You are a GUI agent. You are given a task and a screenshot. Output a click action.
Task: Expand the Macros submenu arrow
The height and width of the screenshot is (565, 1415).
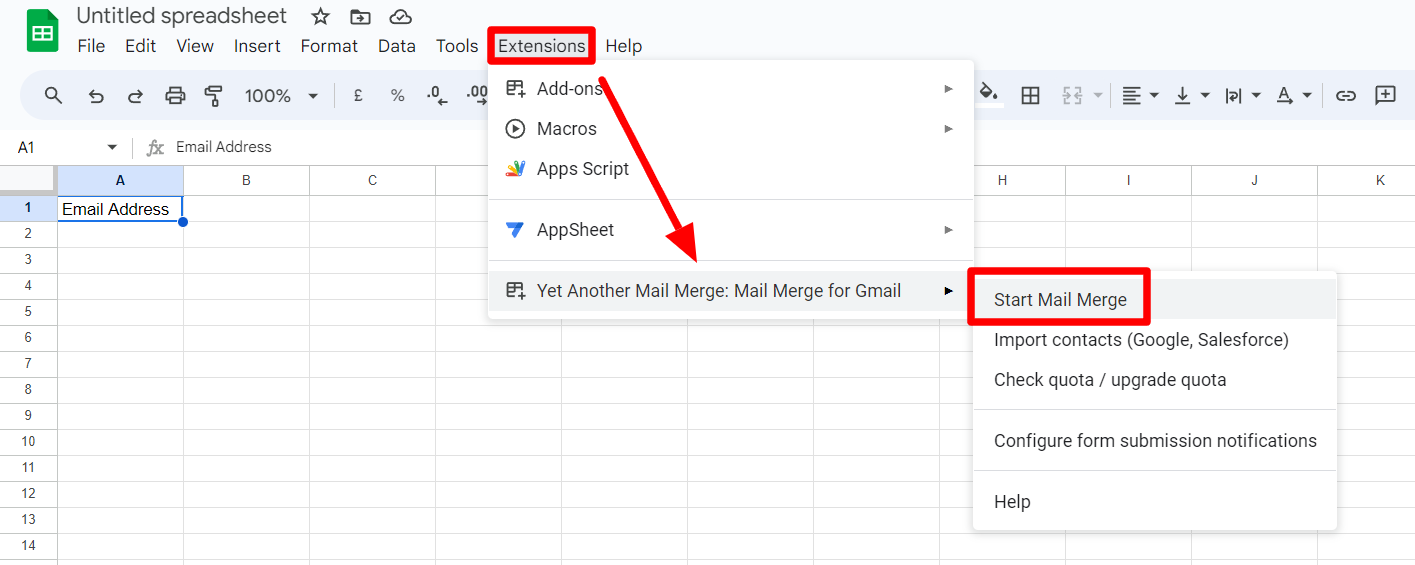pyautogui.click(x=948, y=128)
